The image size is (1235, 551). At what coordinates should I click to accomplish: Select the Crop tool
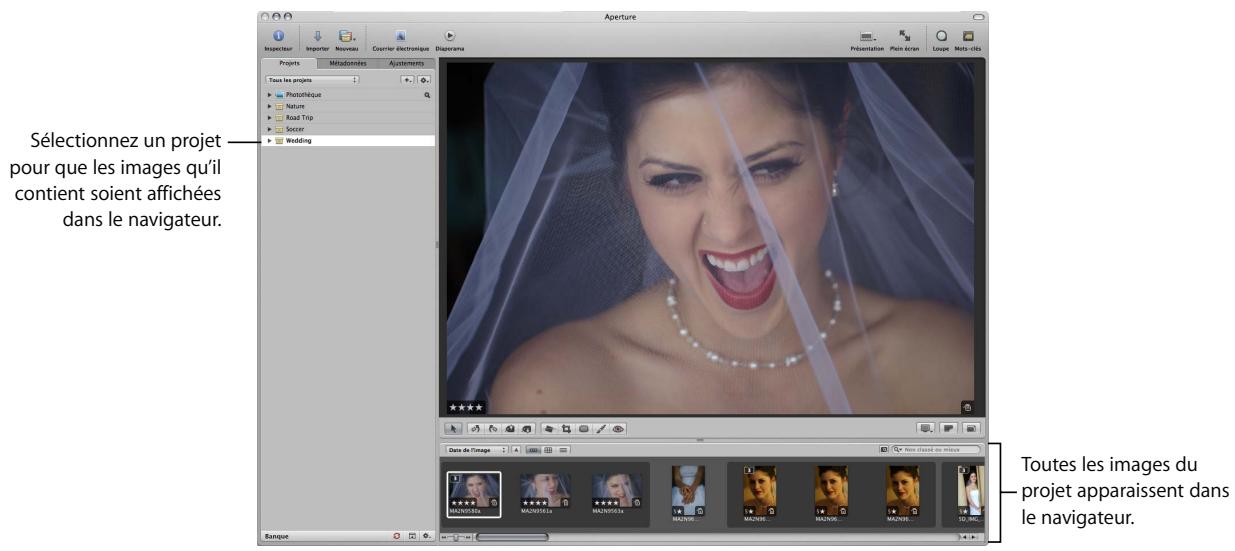565,428
